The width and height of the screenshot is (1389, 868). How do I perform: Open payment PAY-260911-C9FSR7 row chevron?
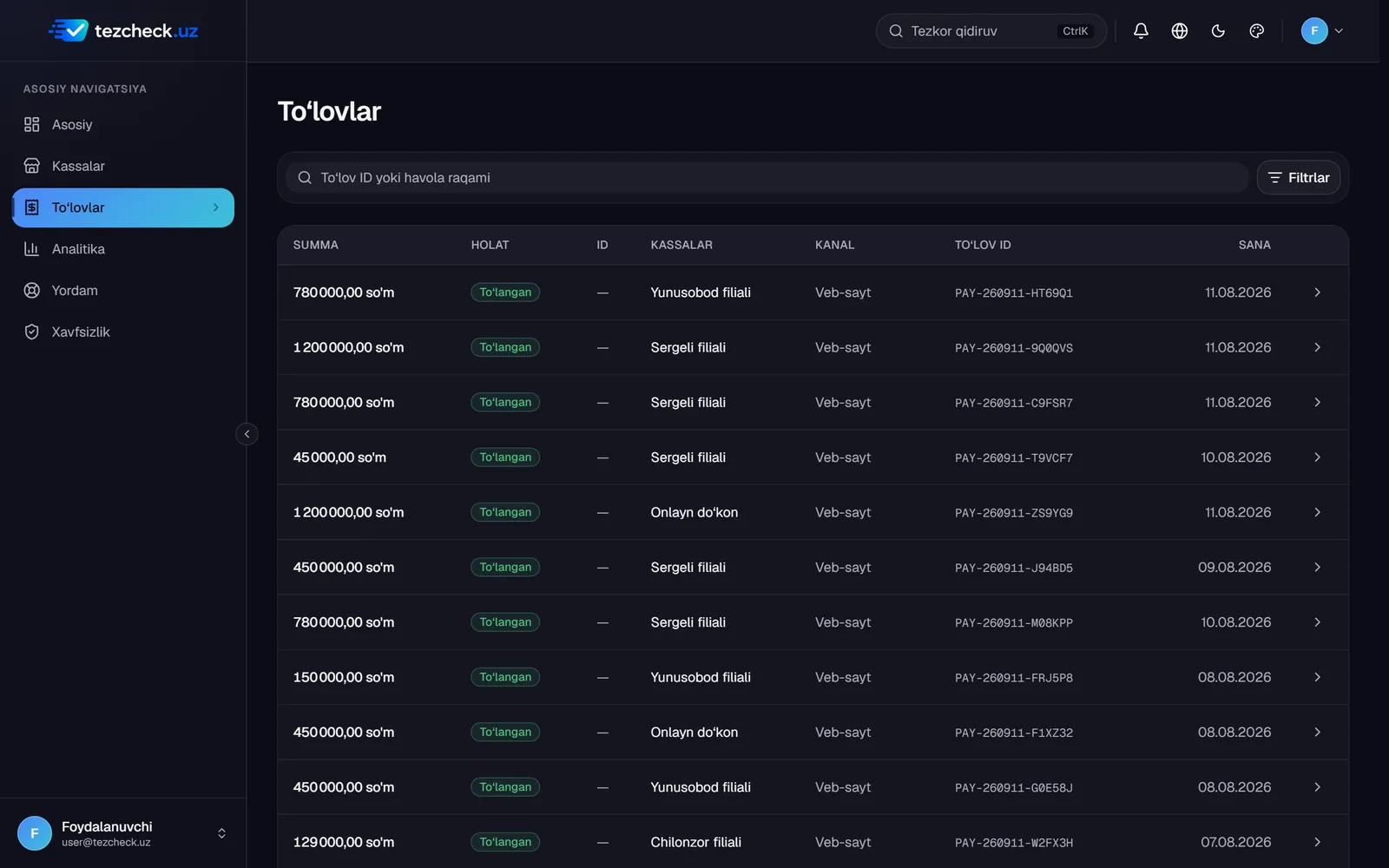[x=1317, y=403]
